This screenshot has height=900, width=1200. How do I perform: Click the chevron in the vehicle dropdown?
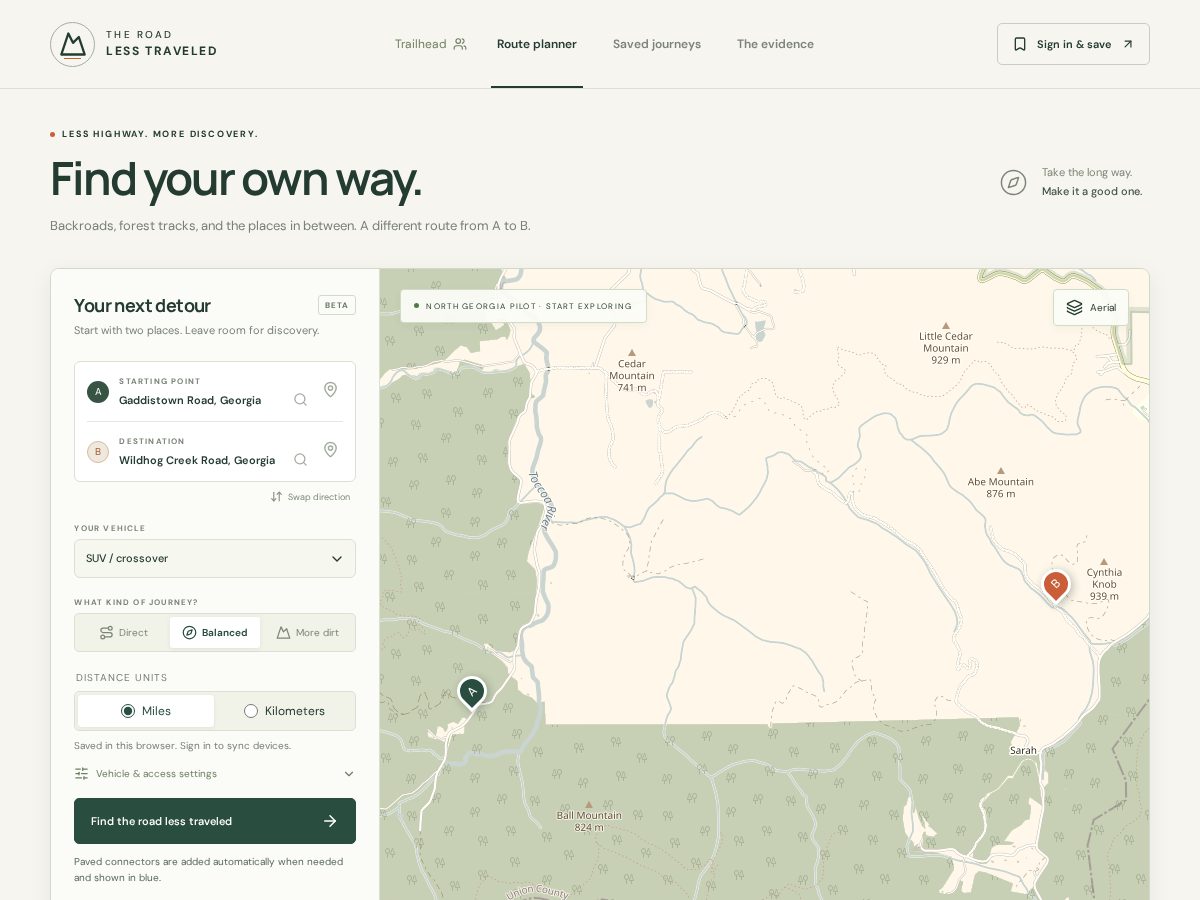click(337, 559)
